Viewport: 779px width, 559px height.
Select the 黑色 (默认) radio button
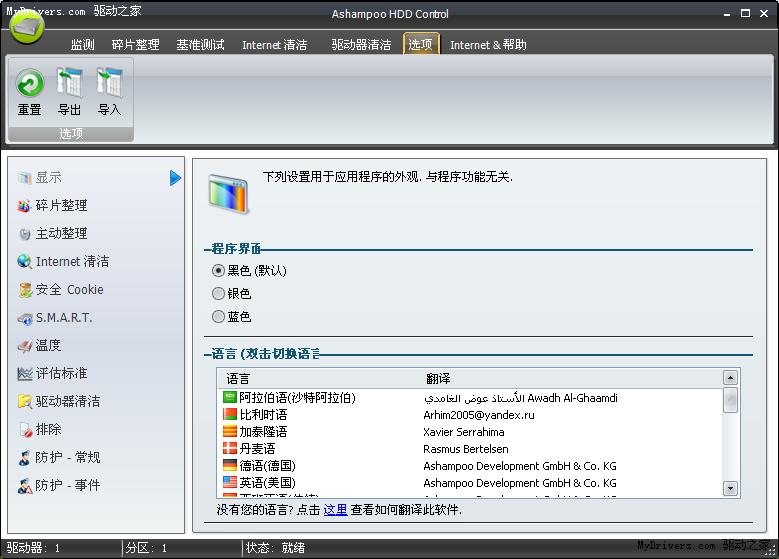tap(218, 271)
